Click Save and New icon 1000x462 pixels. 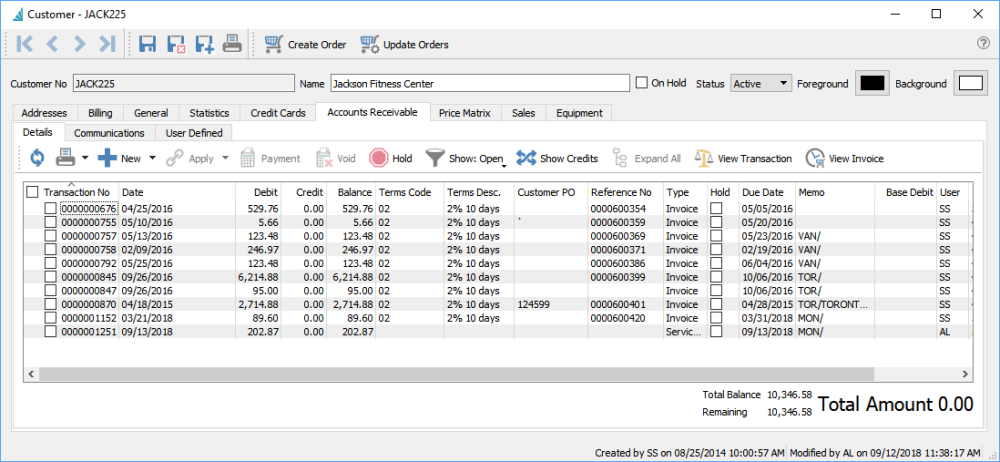click(204, 44)
